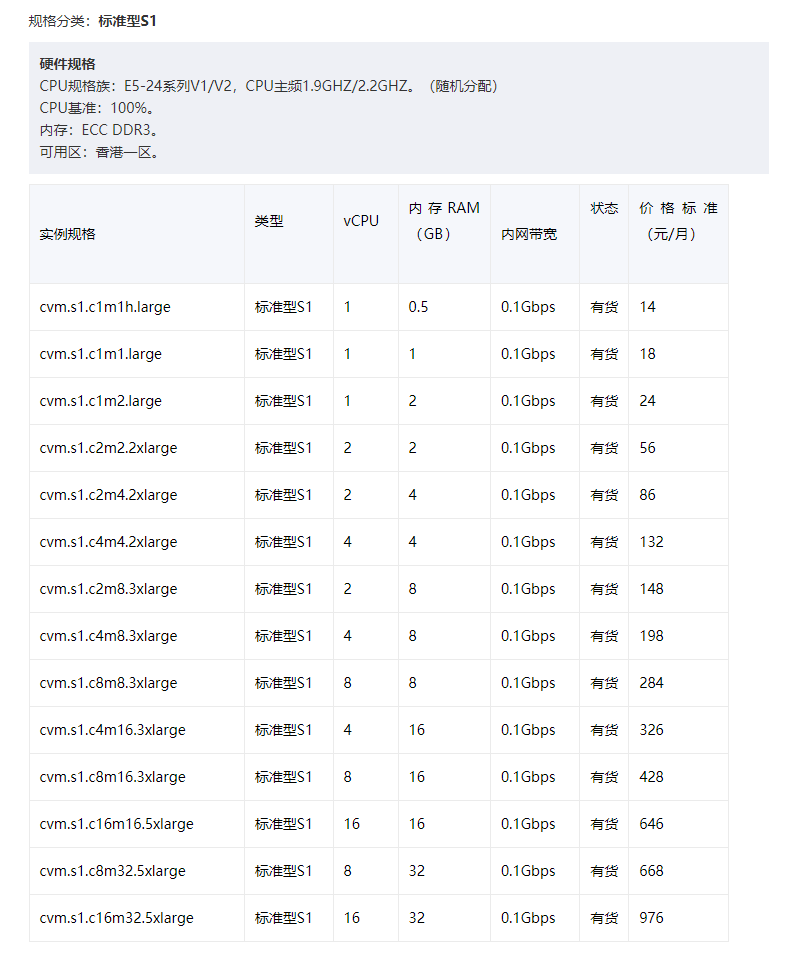Click 有货 status in c1m1h.large row
The width and height of the screenshot is (795, 977).
(604, 307)
